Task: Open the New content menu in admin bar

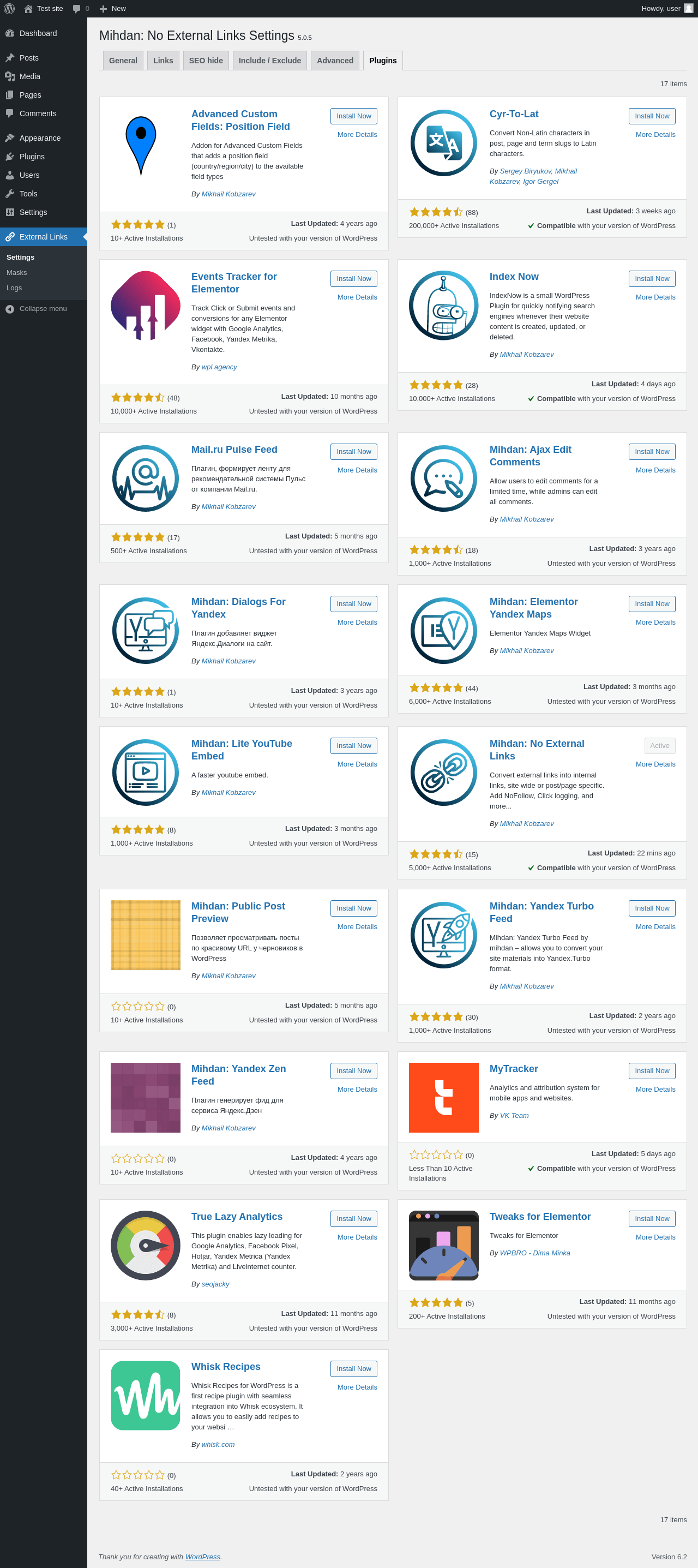Action: point(112,9)
